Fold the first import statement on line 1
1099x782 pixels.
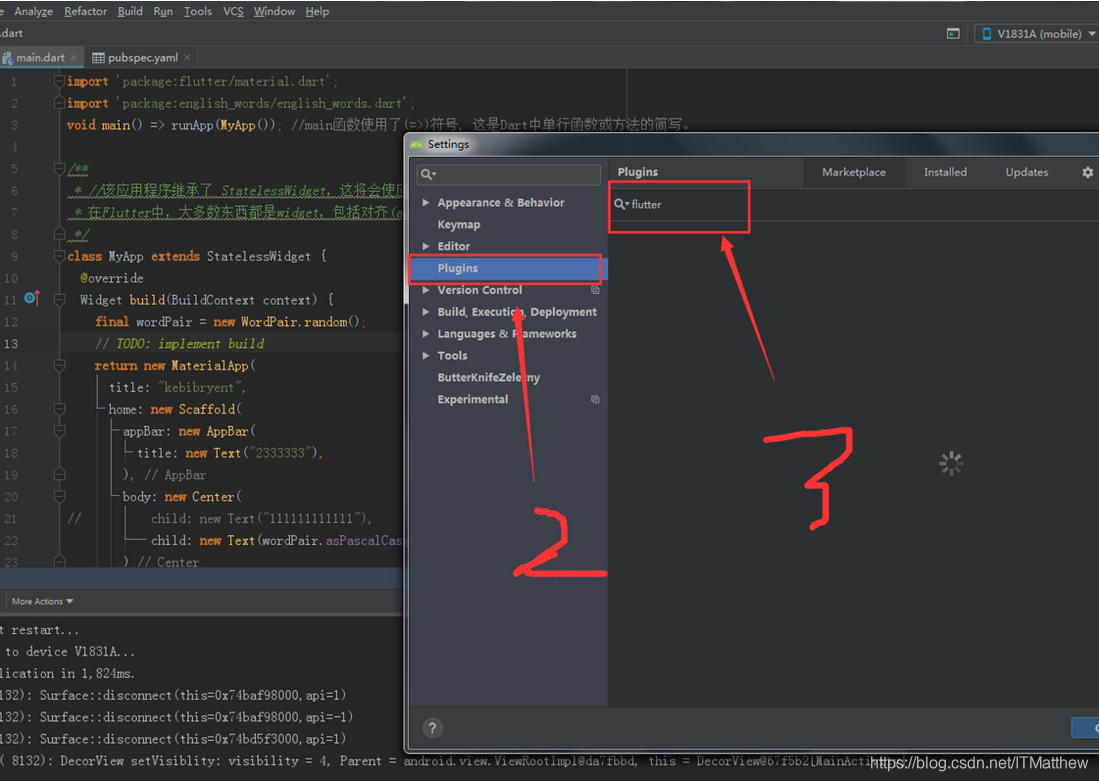pos(60,81)
